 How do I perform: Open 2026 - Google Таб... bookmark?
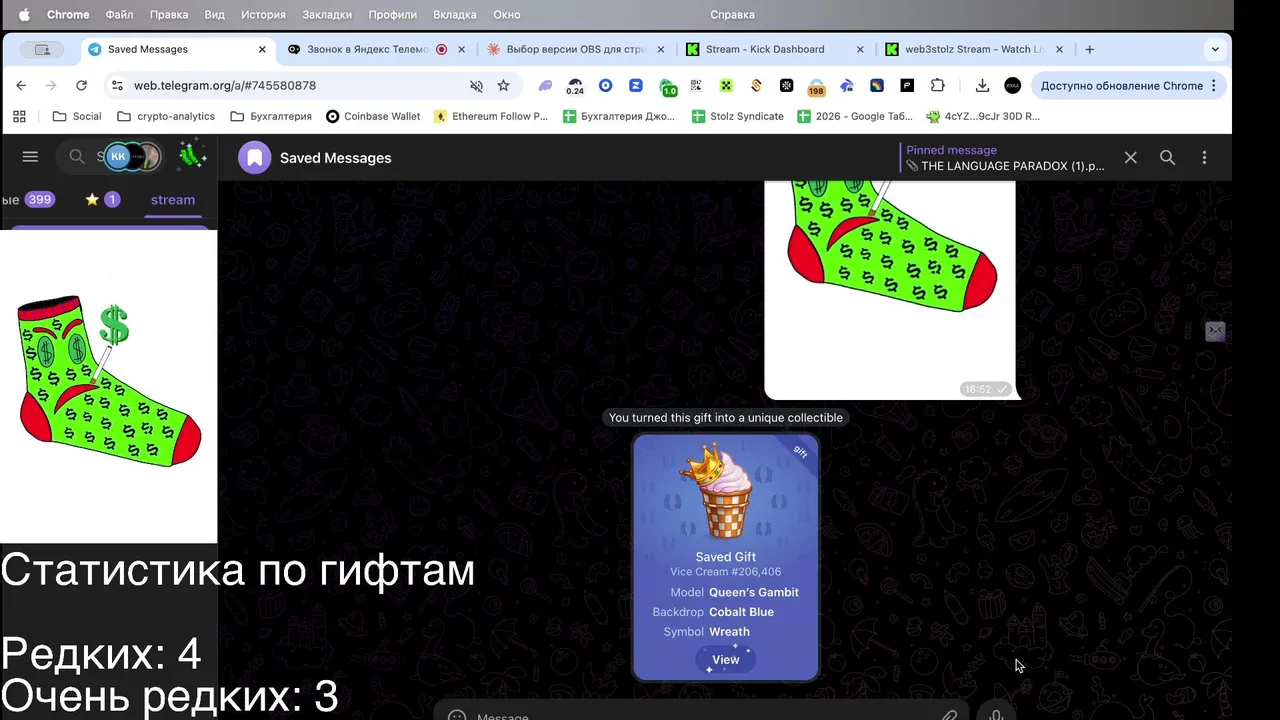tap(855, 116)
